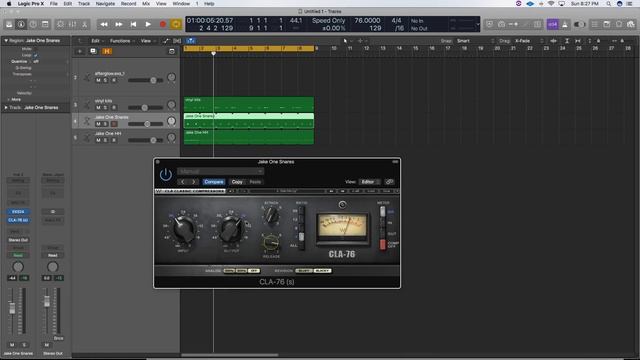Open Mix menu in macOS menu bar
The width and height of the screenshot is (640, 360).
(146, 4)
